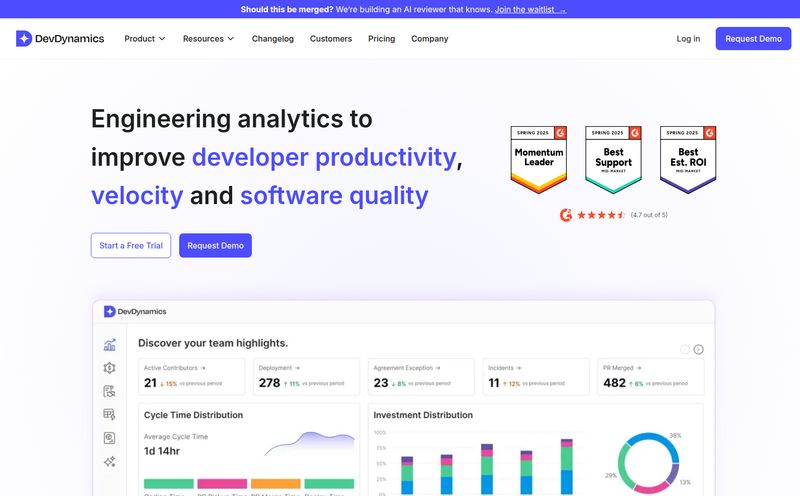Open the Incidents metric card

[x=536, y=377]
